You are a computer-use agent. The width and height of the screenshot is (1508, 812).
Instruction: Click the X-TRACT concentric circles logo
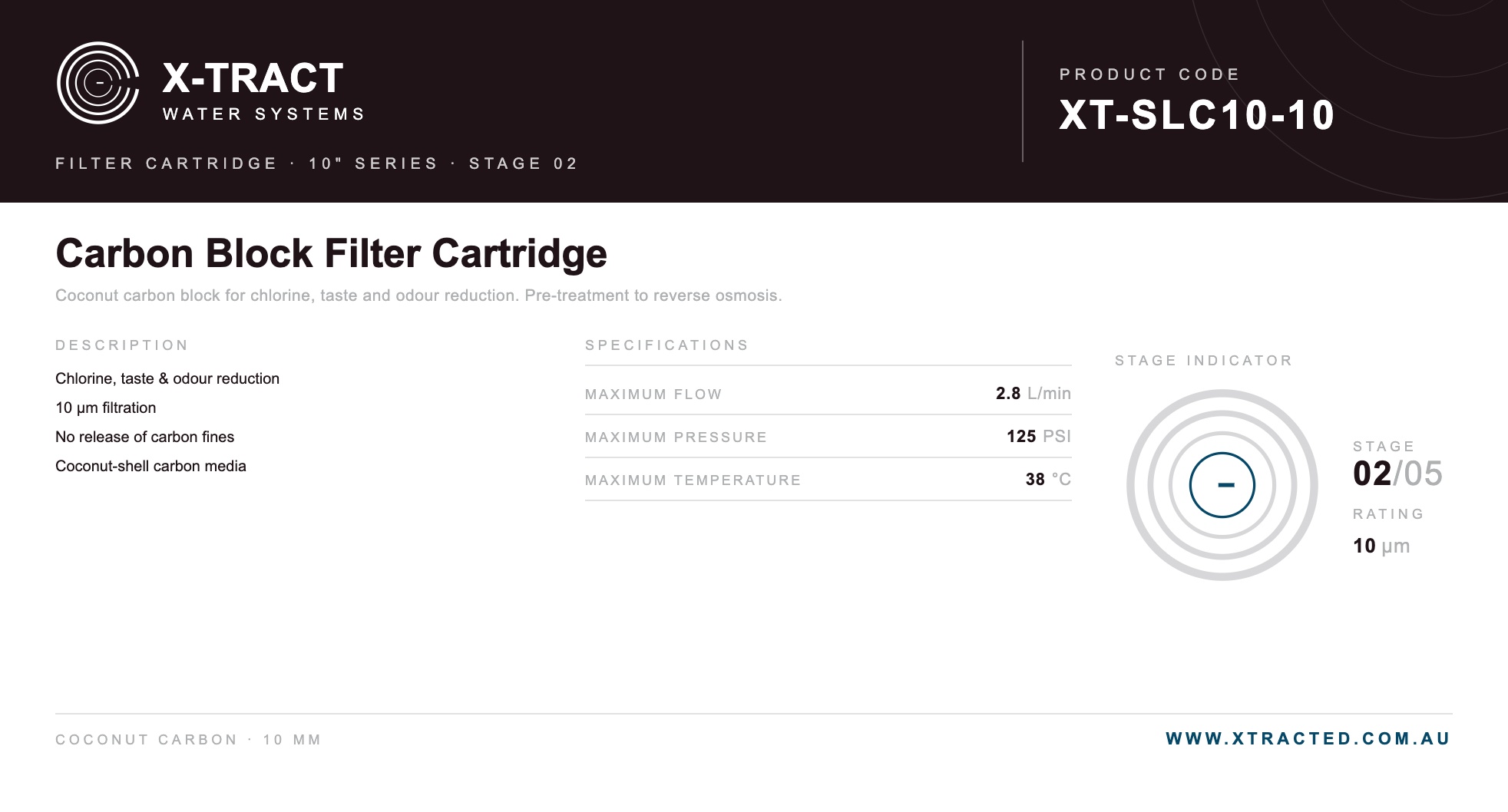coord(98,83)
